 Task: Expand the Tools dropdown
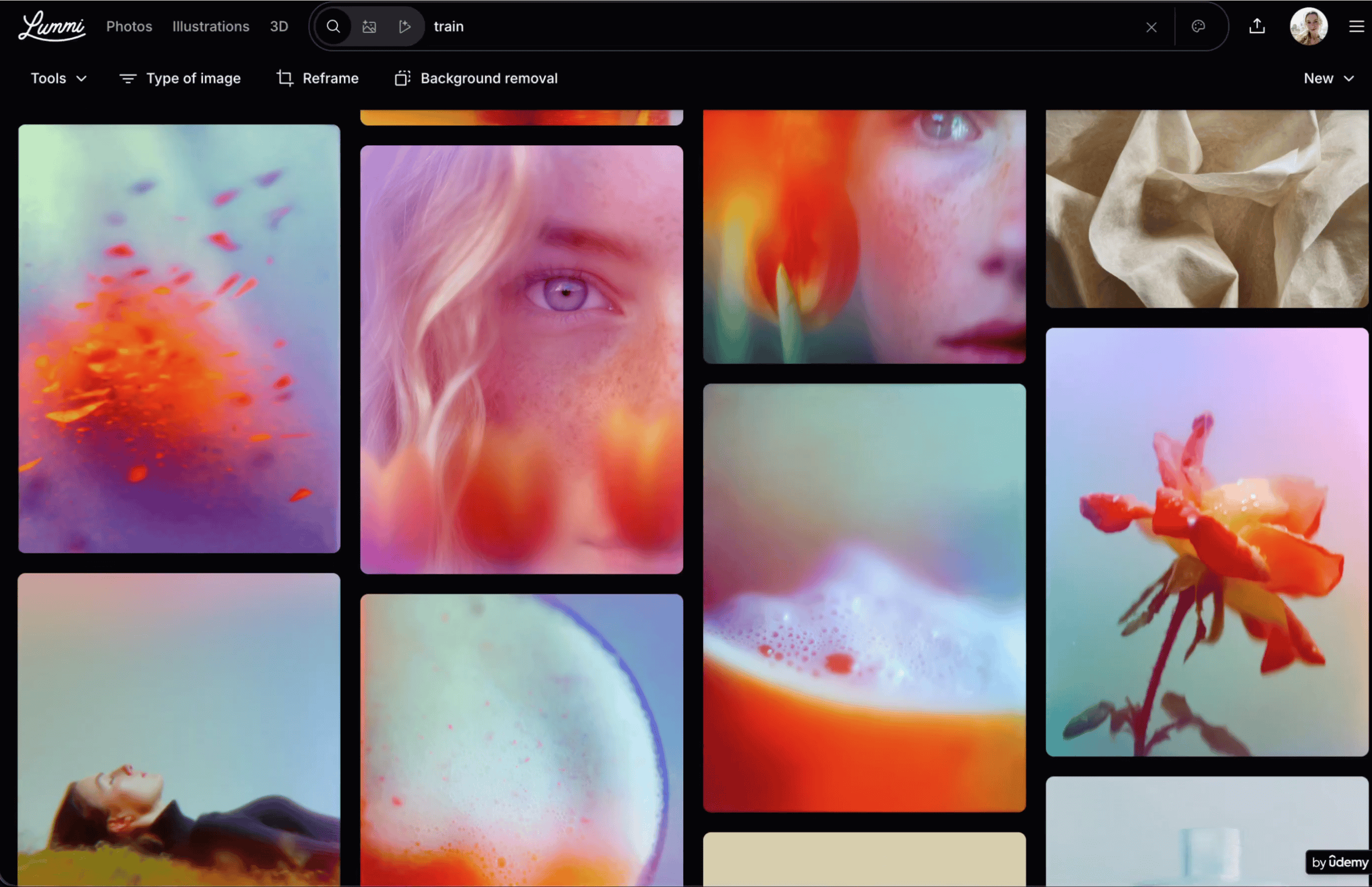pyautogui.click(x=59, y=78)
